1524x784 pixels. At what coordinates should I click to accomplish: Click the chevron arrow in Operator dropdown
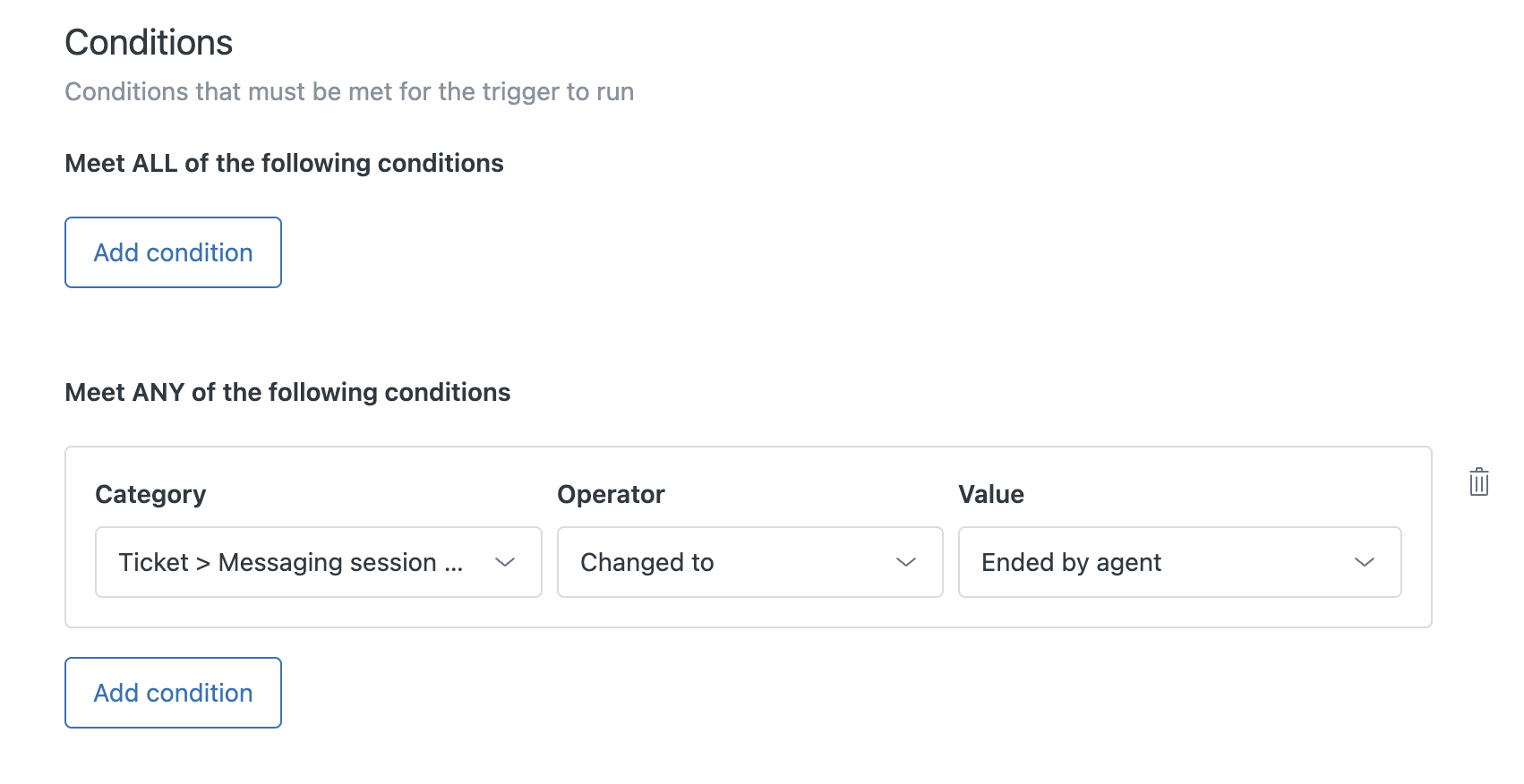(906, 562)
